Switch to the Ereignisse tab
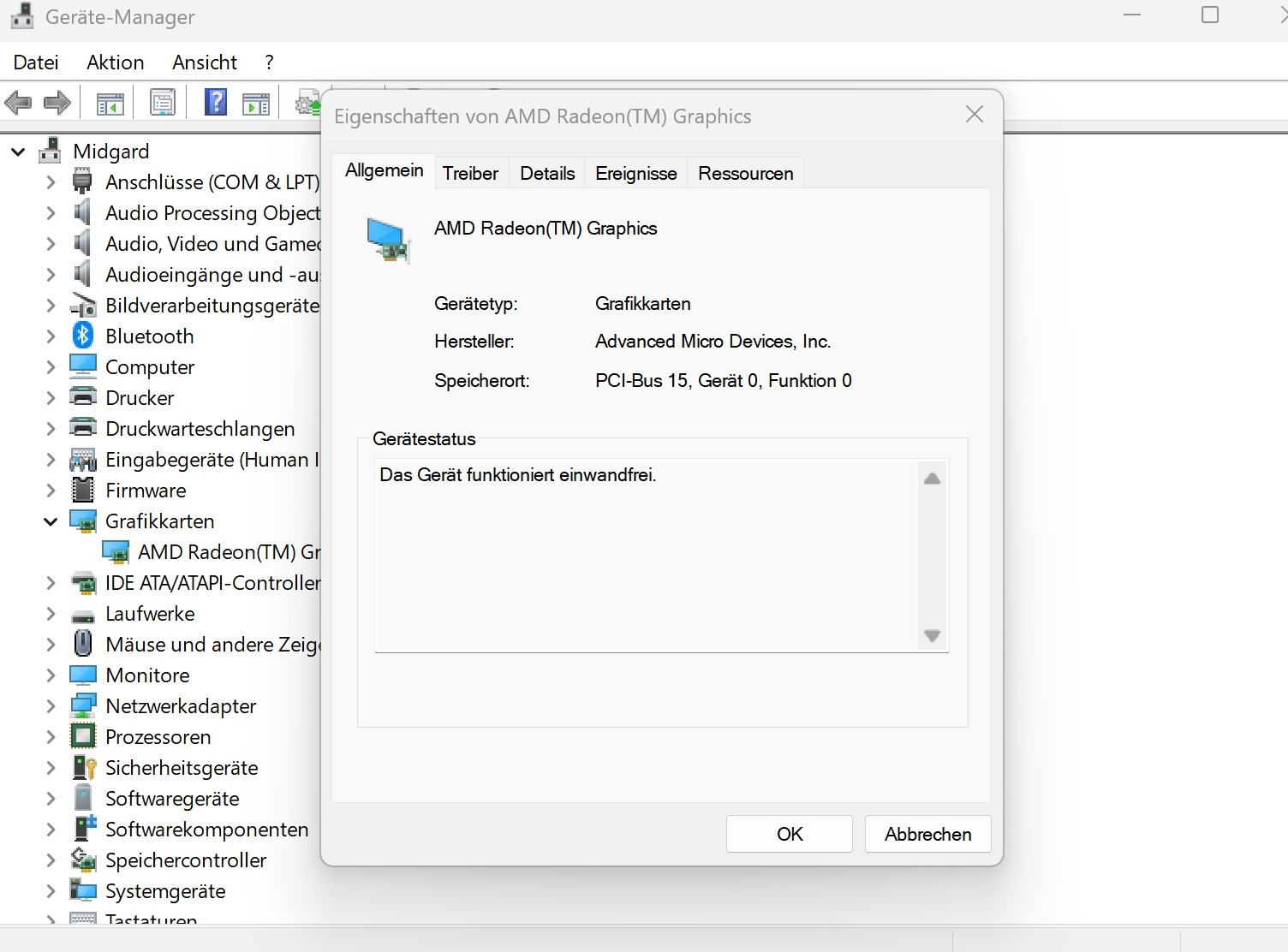 point(636,173)
